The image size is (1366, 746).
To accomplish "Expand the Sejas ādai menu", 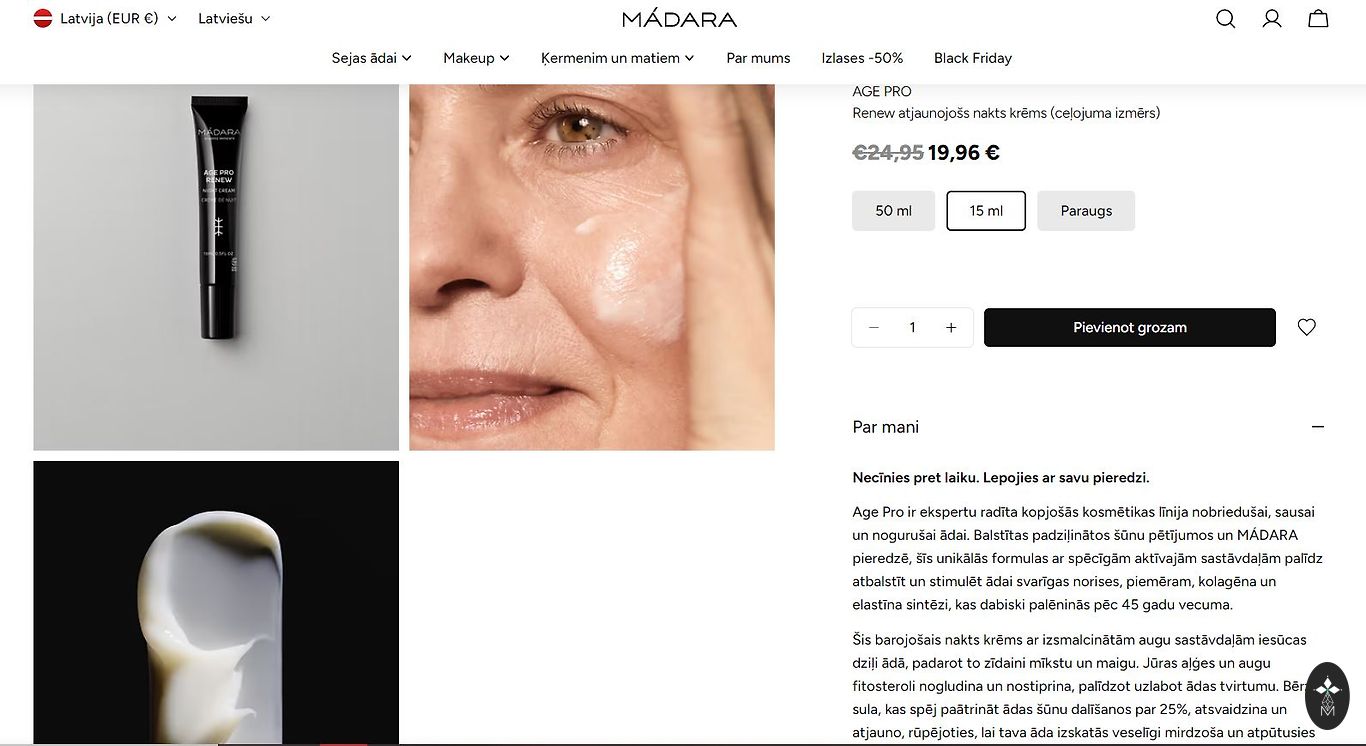I will tap(372, 58).
